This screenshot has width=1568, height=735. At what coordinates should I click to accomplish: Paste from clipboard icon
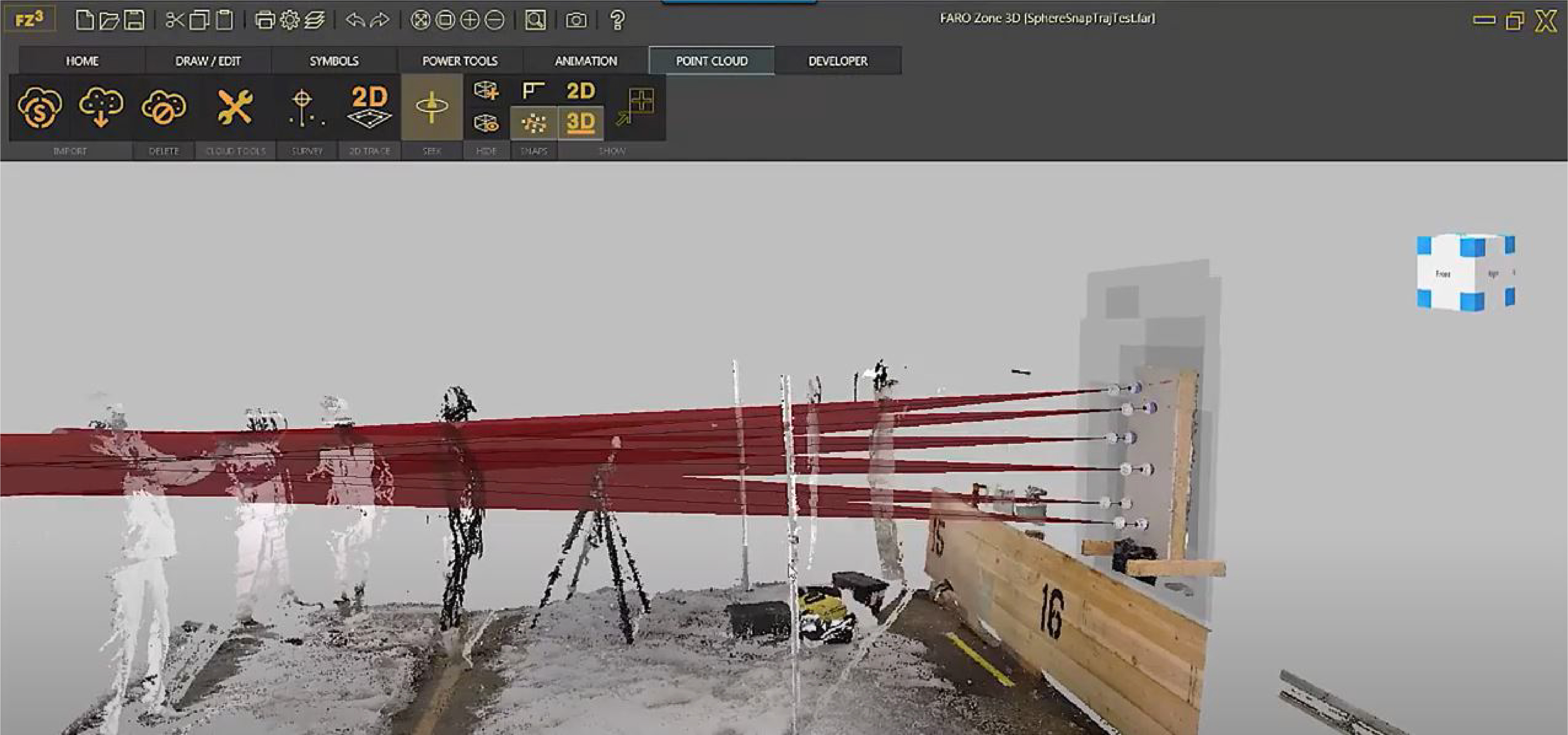click(x=225, y=20)
